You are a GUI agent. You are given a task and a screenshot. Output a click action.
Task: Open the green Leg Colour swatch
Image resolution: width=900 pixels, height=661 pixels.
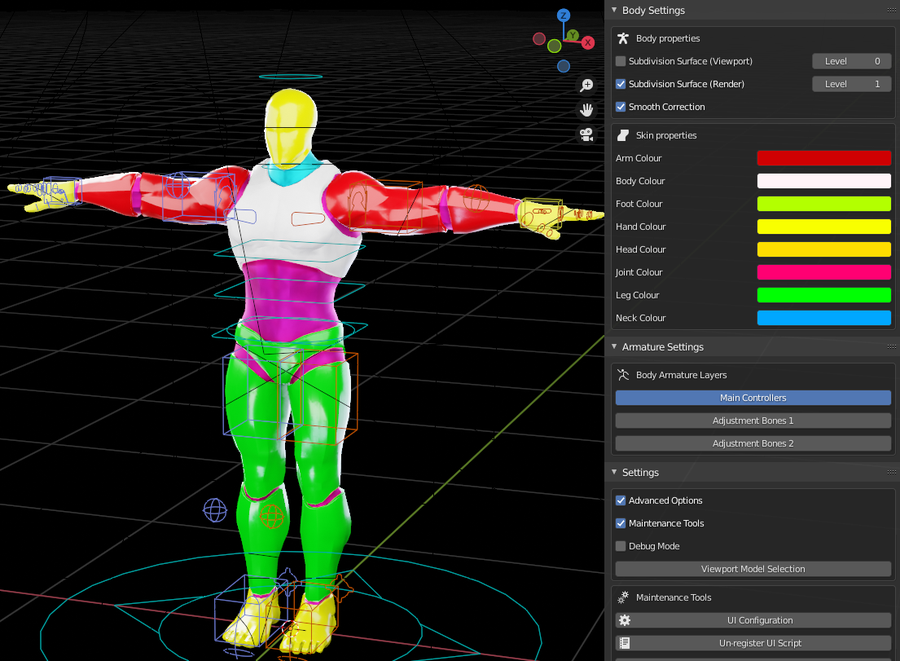(824, 295)
